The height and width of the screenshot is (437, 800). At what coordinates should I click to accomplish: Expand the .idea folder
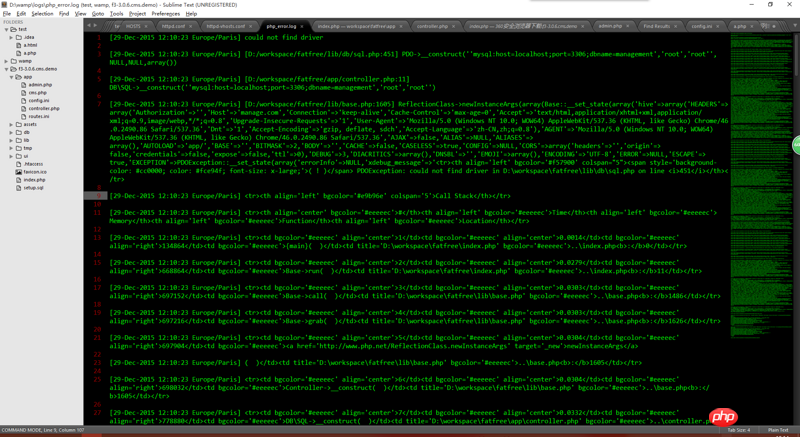(x=11, y=38)
